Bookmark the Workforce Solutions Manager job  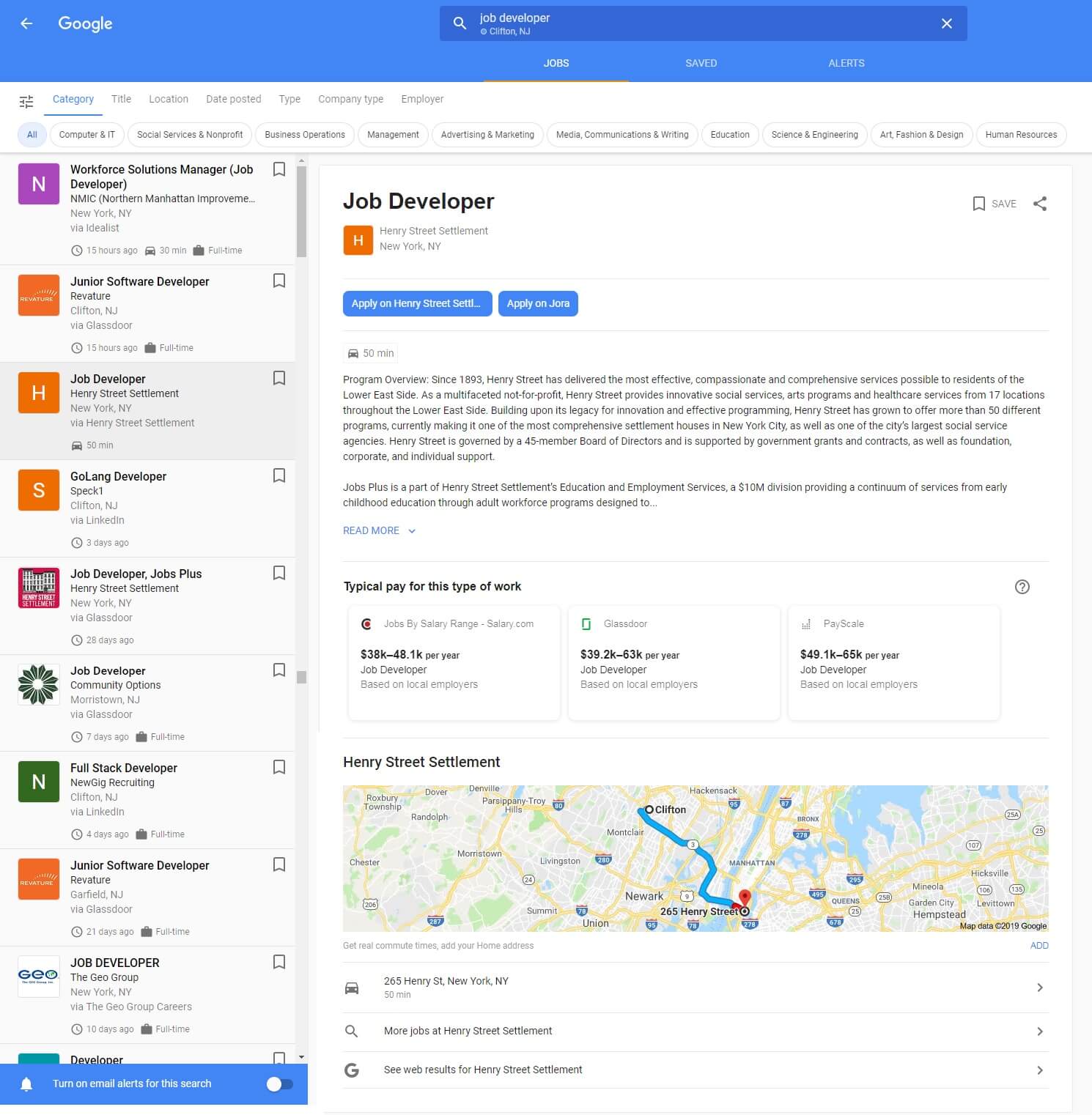(x=279, y=169)
